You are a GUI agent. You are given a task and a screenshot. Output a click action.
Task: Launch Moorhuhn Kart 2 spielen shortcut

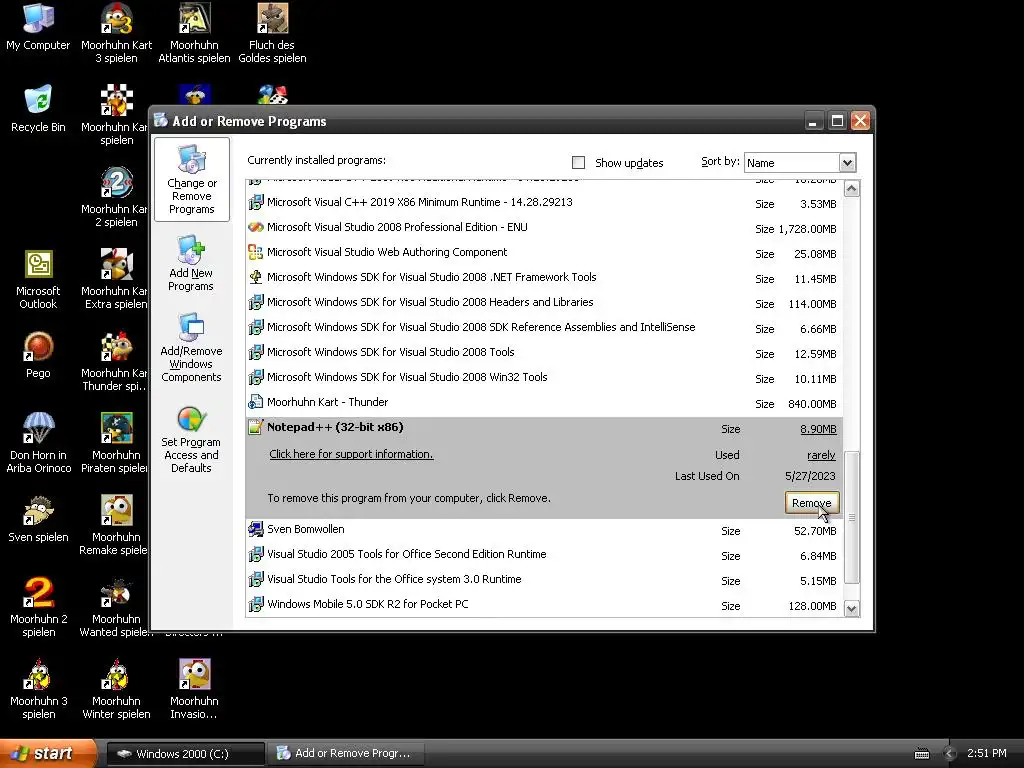pyautogui.click(x=115, y=197)
